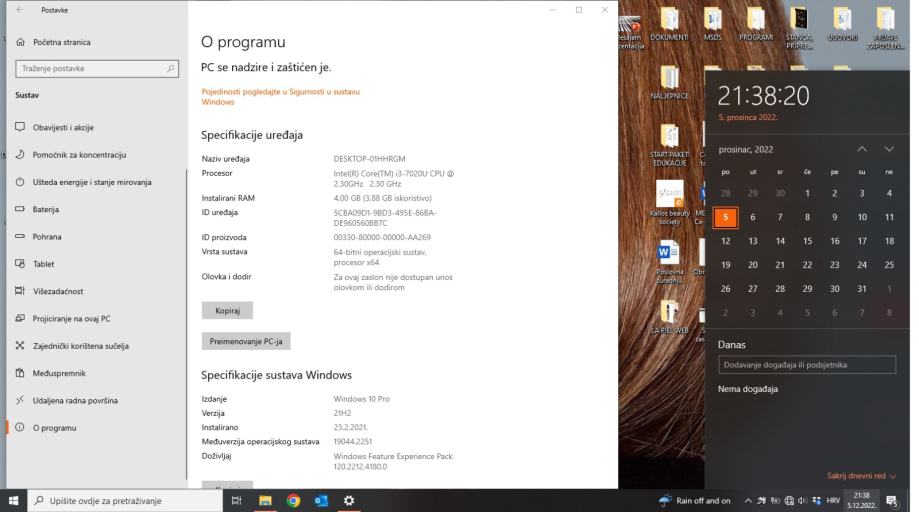Open the LA PIEL WEB desktop icon

click(669, 317)
